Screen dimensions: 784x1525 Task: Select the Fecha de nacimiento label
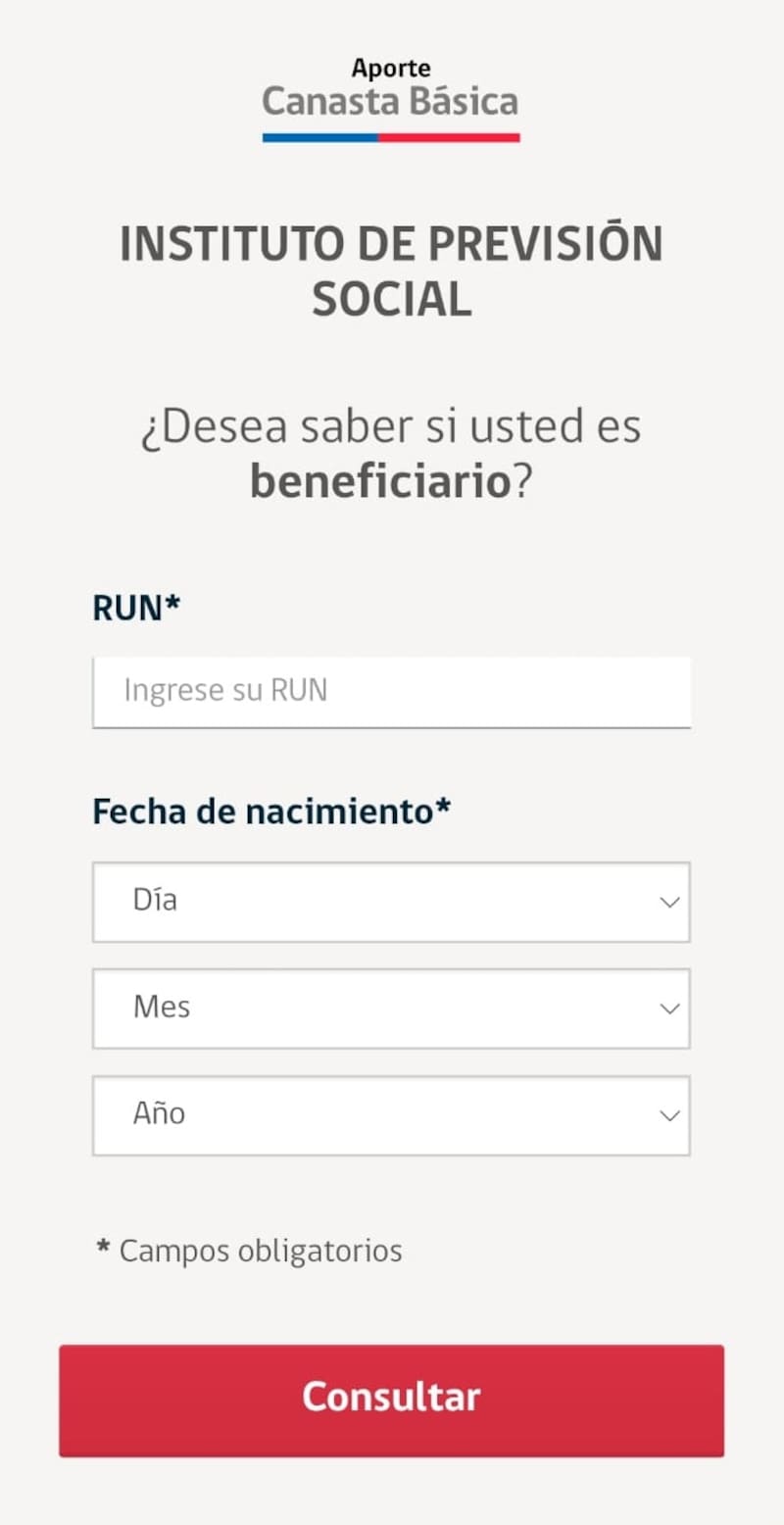(x=271, y=812)
